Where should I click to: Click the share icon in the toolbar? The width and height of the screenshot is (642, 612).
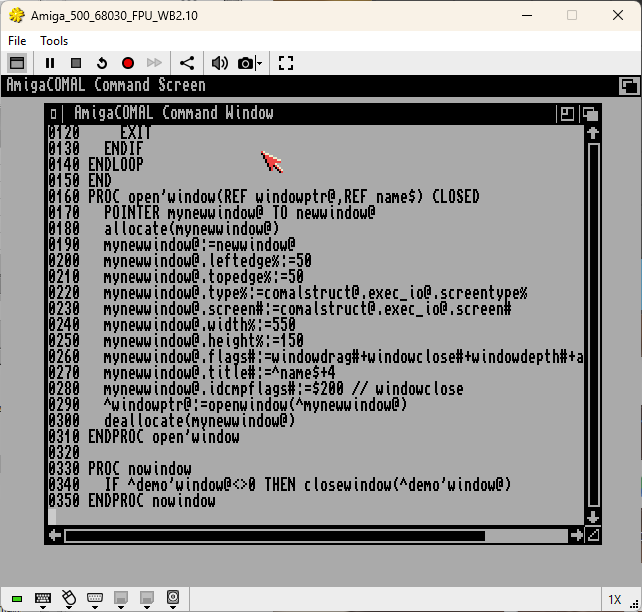coord(187,63)
